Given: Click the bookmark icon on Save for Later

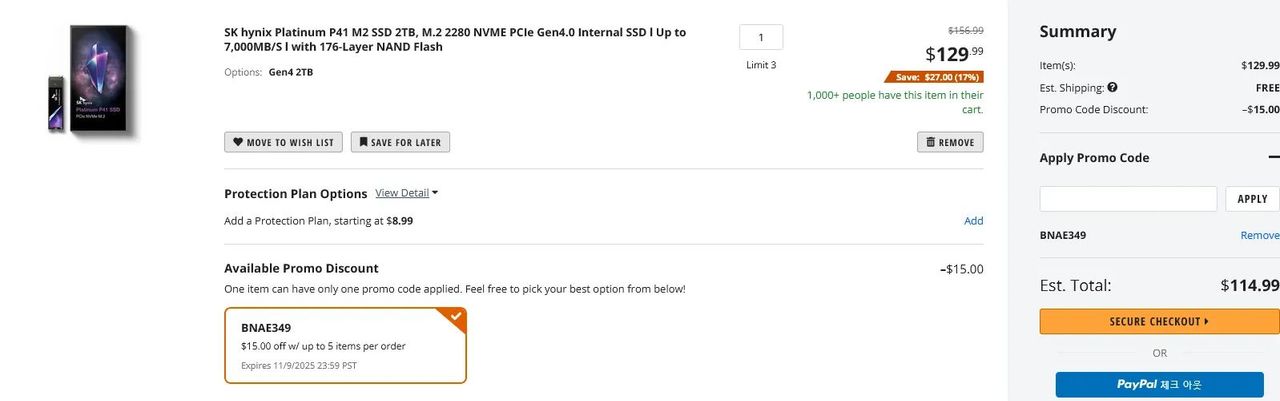Looking at the screenshot, I should (x=363, y=142).
